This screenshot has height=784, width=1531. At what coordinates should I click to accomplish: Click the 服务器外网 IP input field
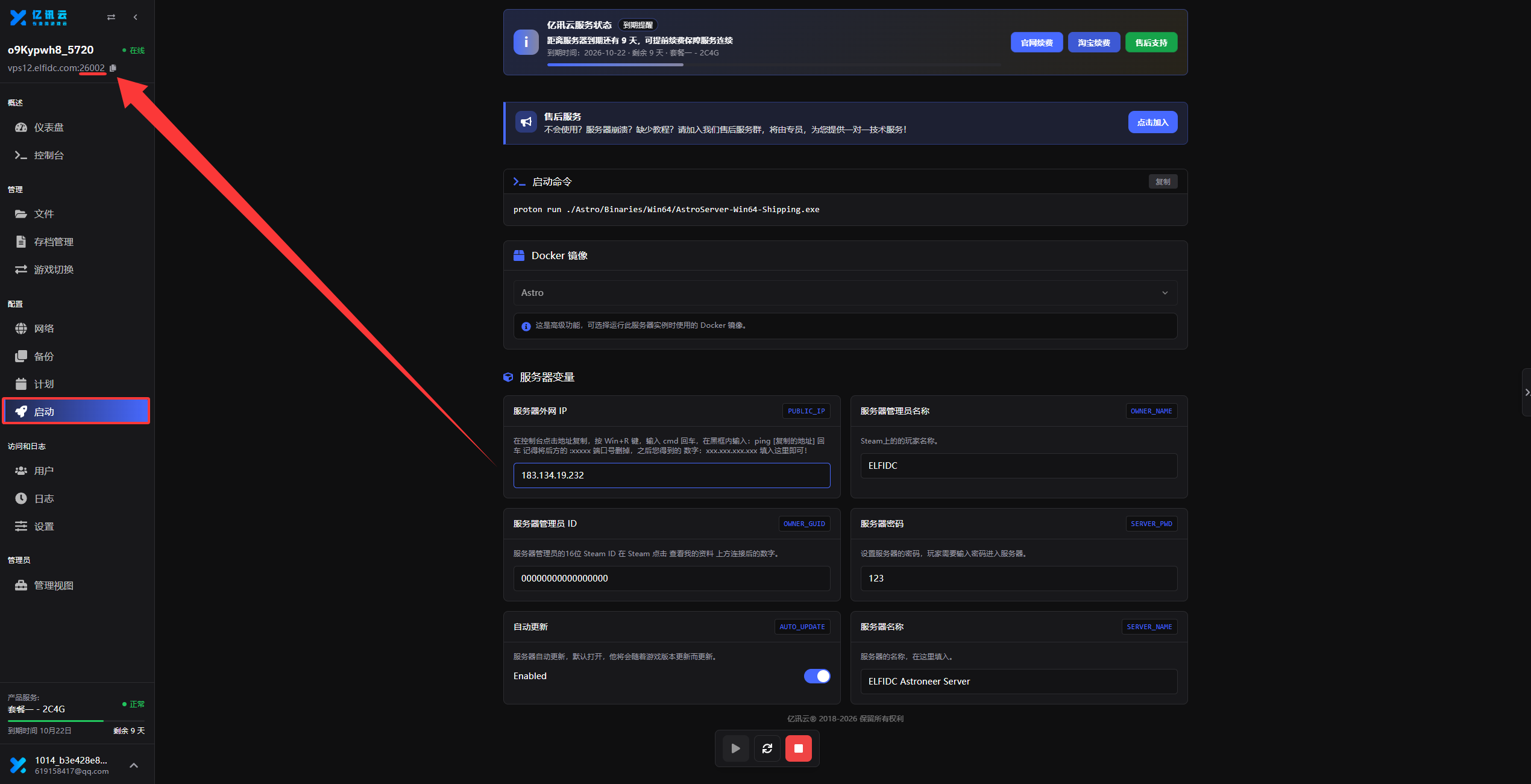point(671,475)
